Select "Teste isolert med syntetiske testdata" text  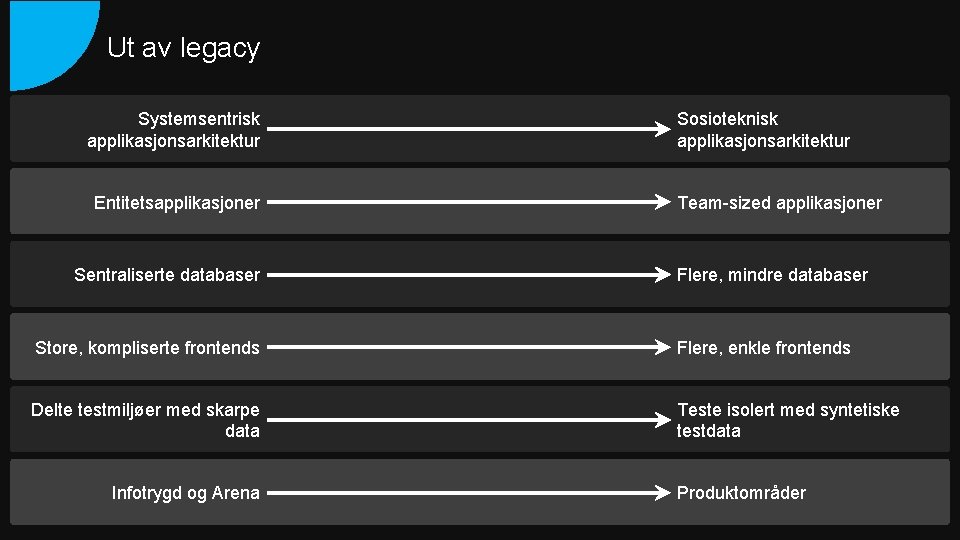coord(787,420)
